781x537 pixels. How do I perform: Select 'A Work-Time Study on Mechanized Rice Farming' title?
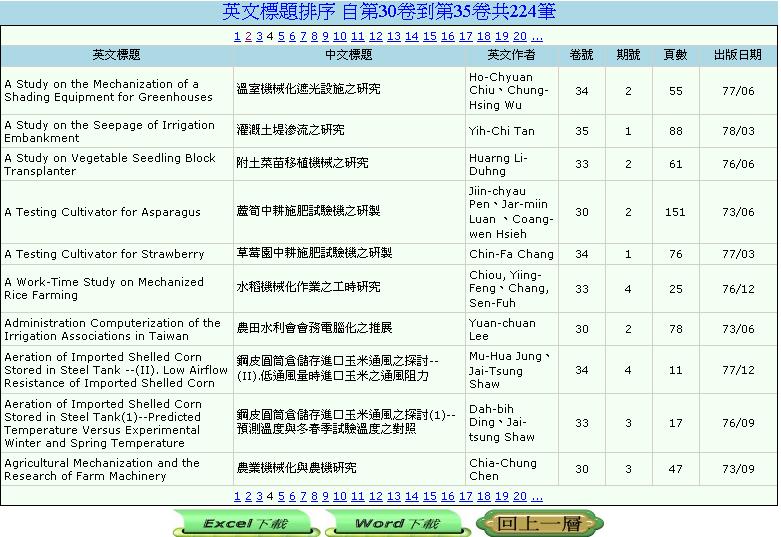point(104,288)
